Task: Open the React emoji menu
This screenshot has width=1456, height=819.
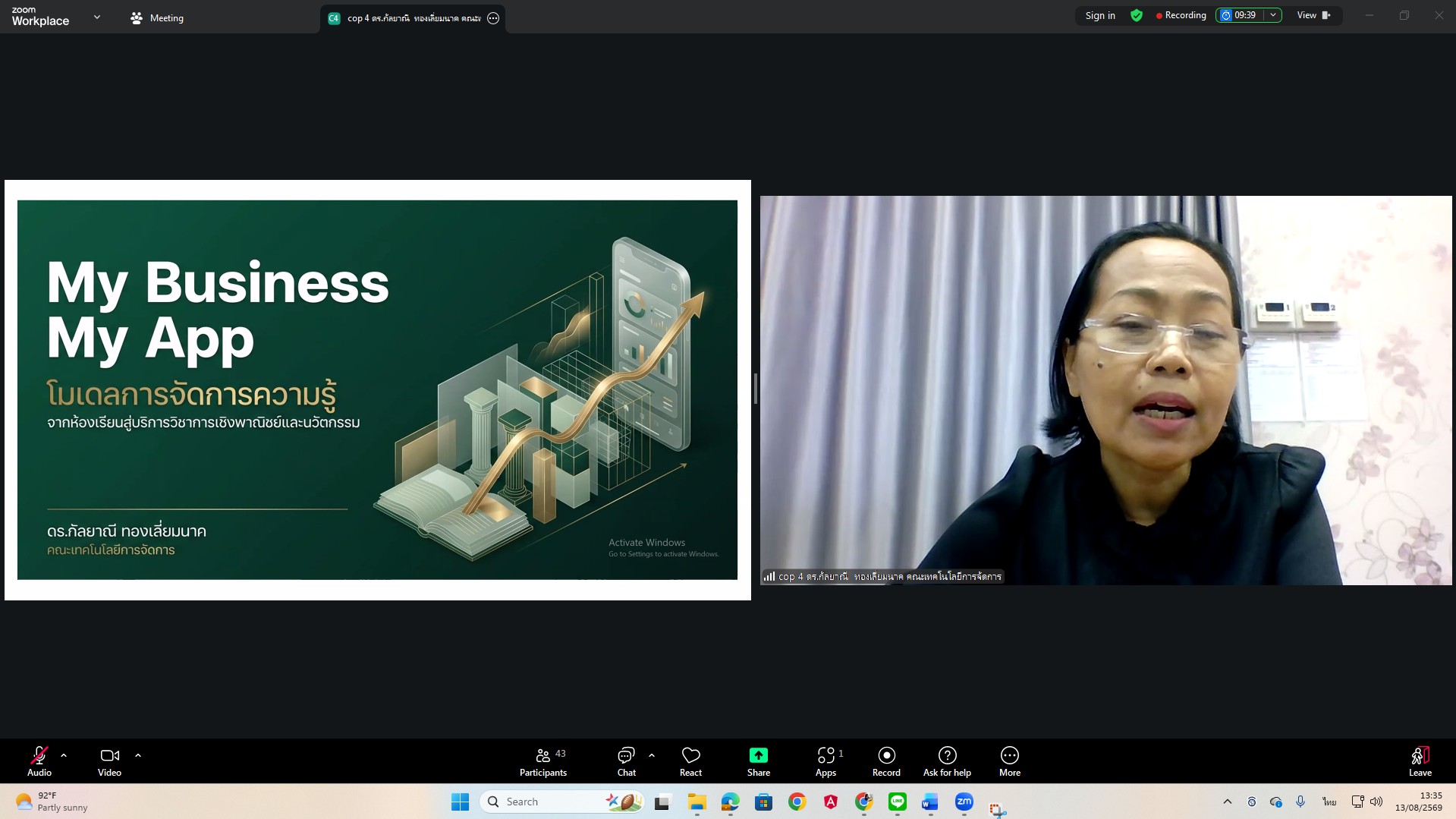Action: pyautogui.click(x=690, y=761)
